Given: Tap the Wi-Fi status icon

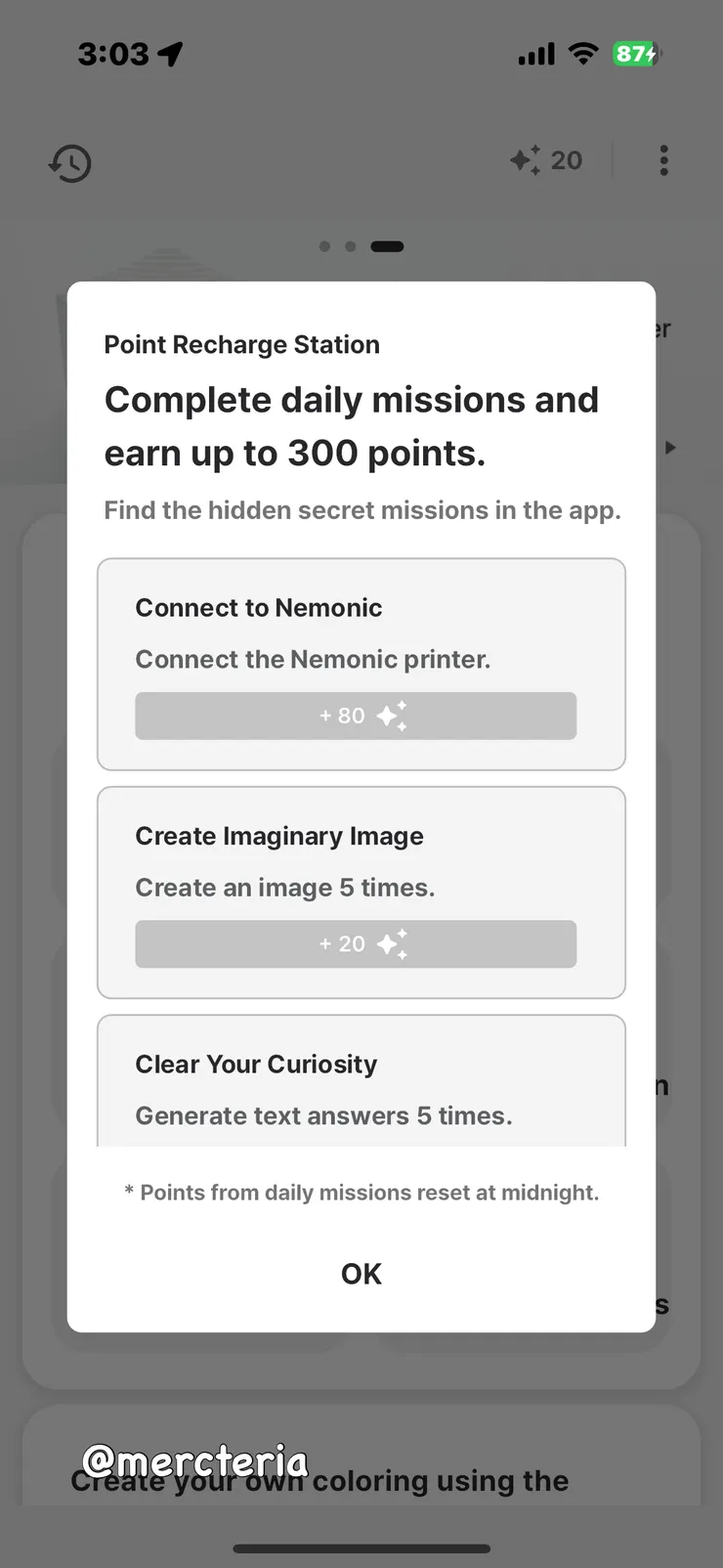Looking at the screenshot, I should click(x=583, y=54).
